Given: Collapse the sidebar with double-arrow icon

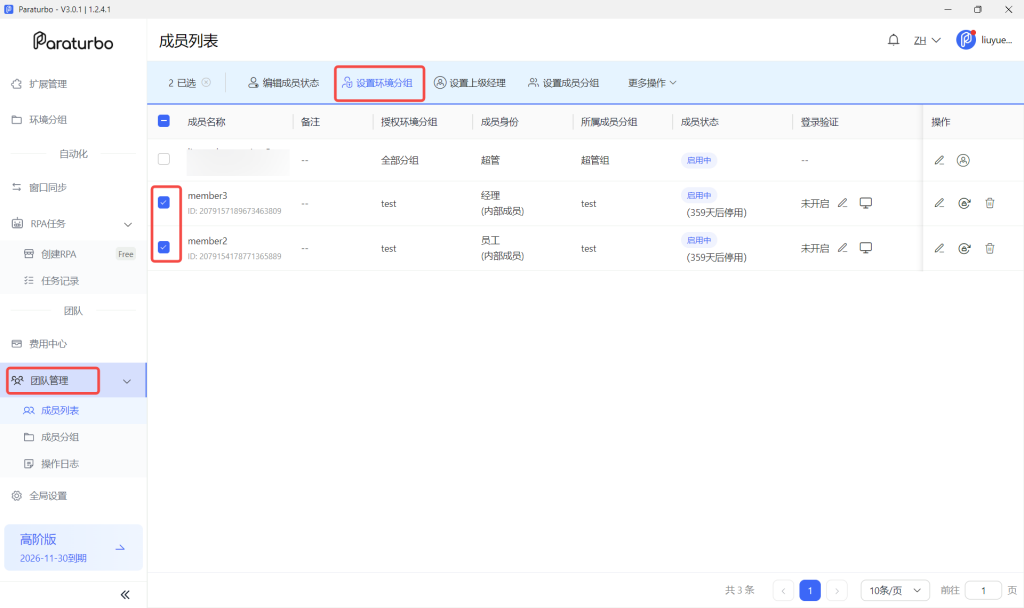Looking at the screenshot, I should pos(125,594).
